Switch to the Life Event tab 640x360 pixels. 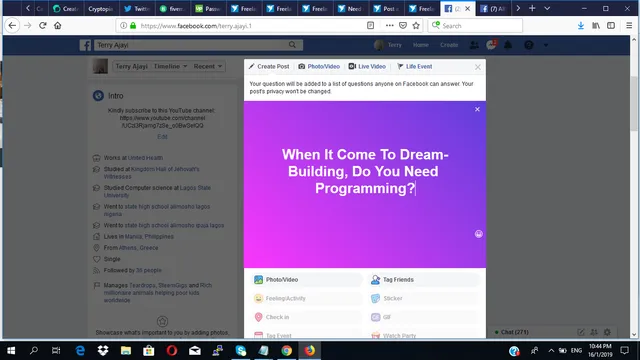click(415, 66)
